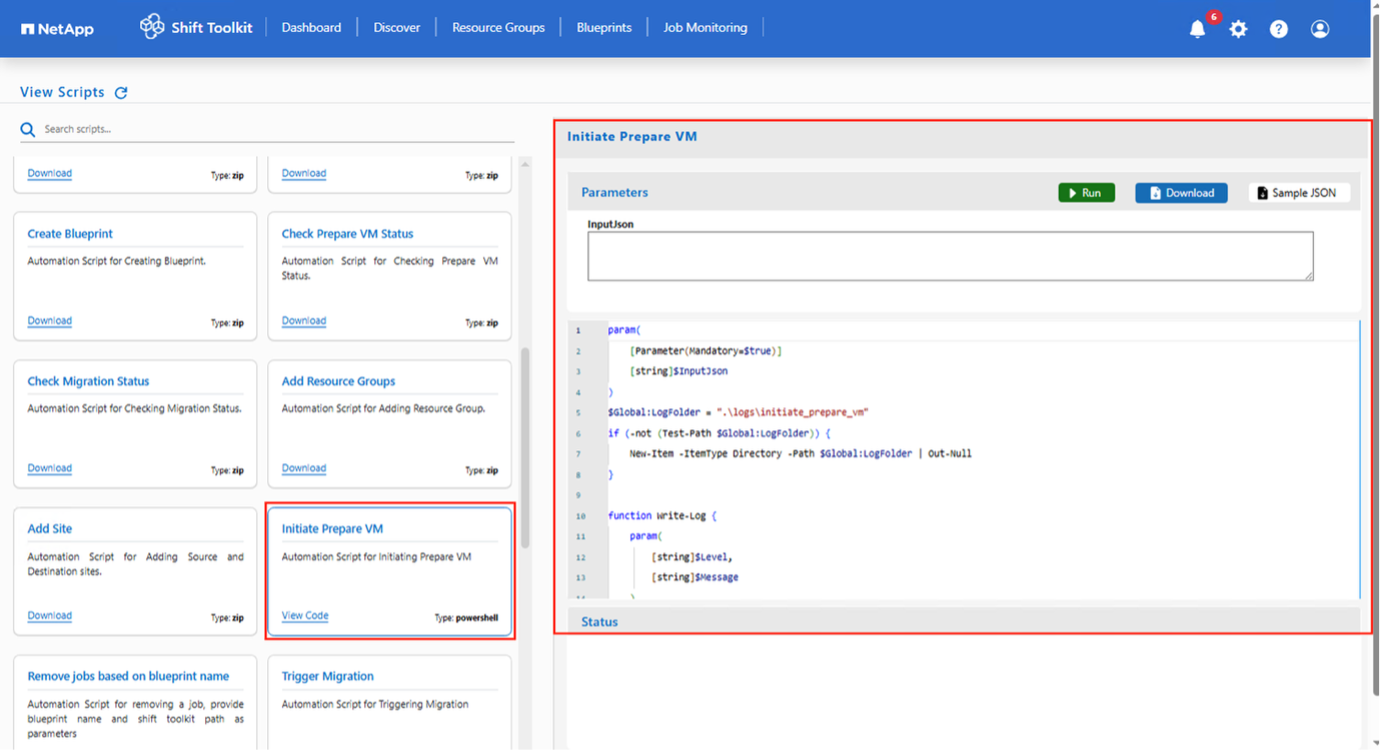Run the Initiate Prepare VM script
This screenshot has width=1384, height=754.
pos(1086,192)
